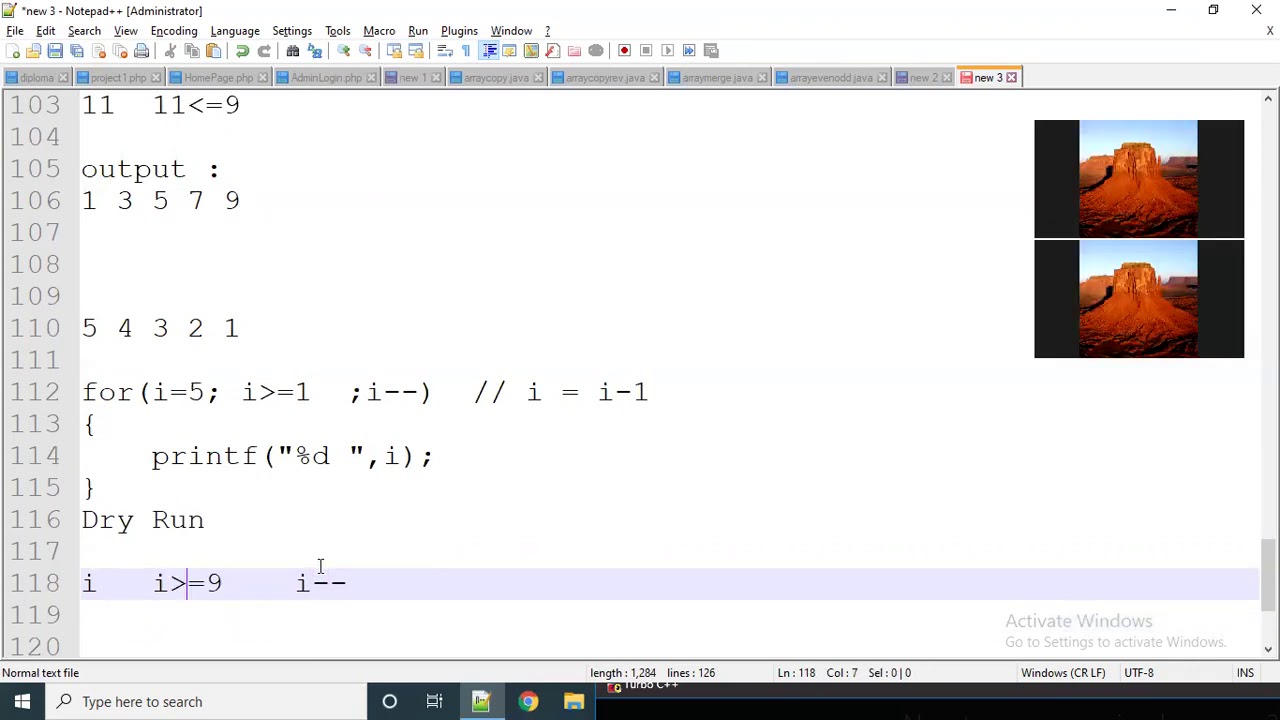This screenshot has height=720, width=1280.
Task: Start macro recording with red circle icon
Action: [624, 50]
